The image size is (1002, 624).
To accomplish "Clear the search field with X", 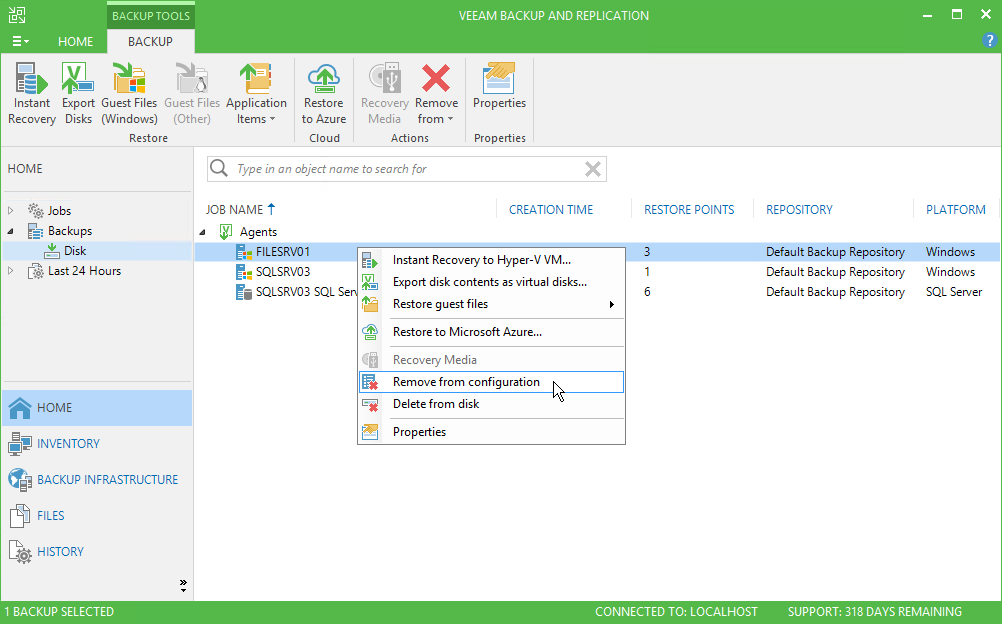I will 593,169.
